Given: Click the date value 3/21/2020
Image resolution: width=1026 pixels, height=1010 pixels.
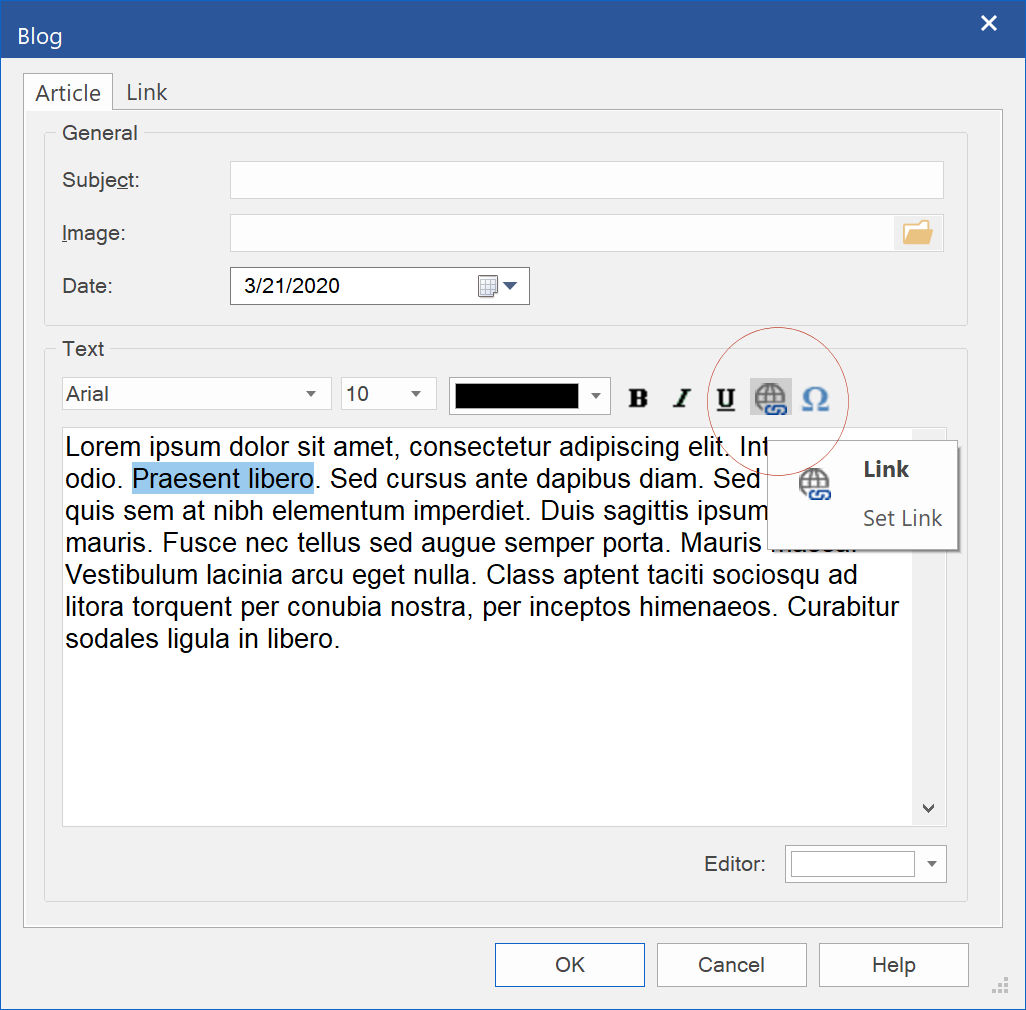Looking at the screenshot, I should click(x=292, y=286).
